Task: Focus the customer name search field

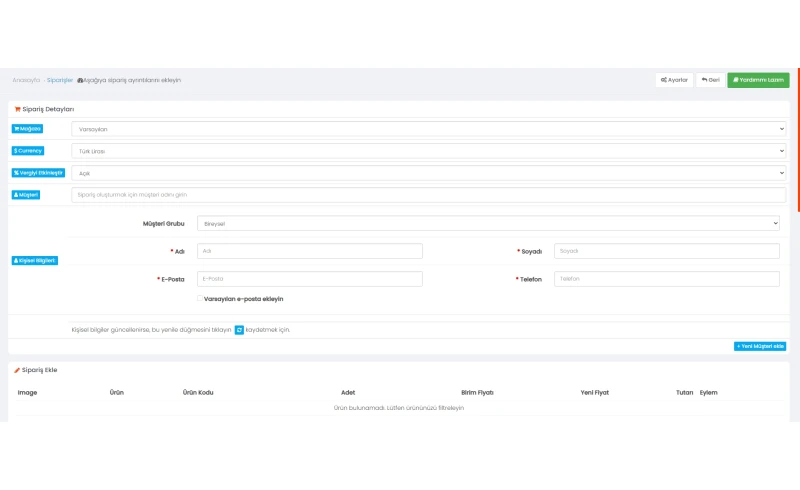Action: 428,195
